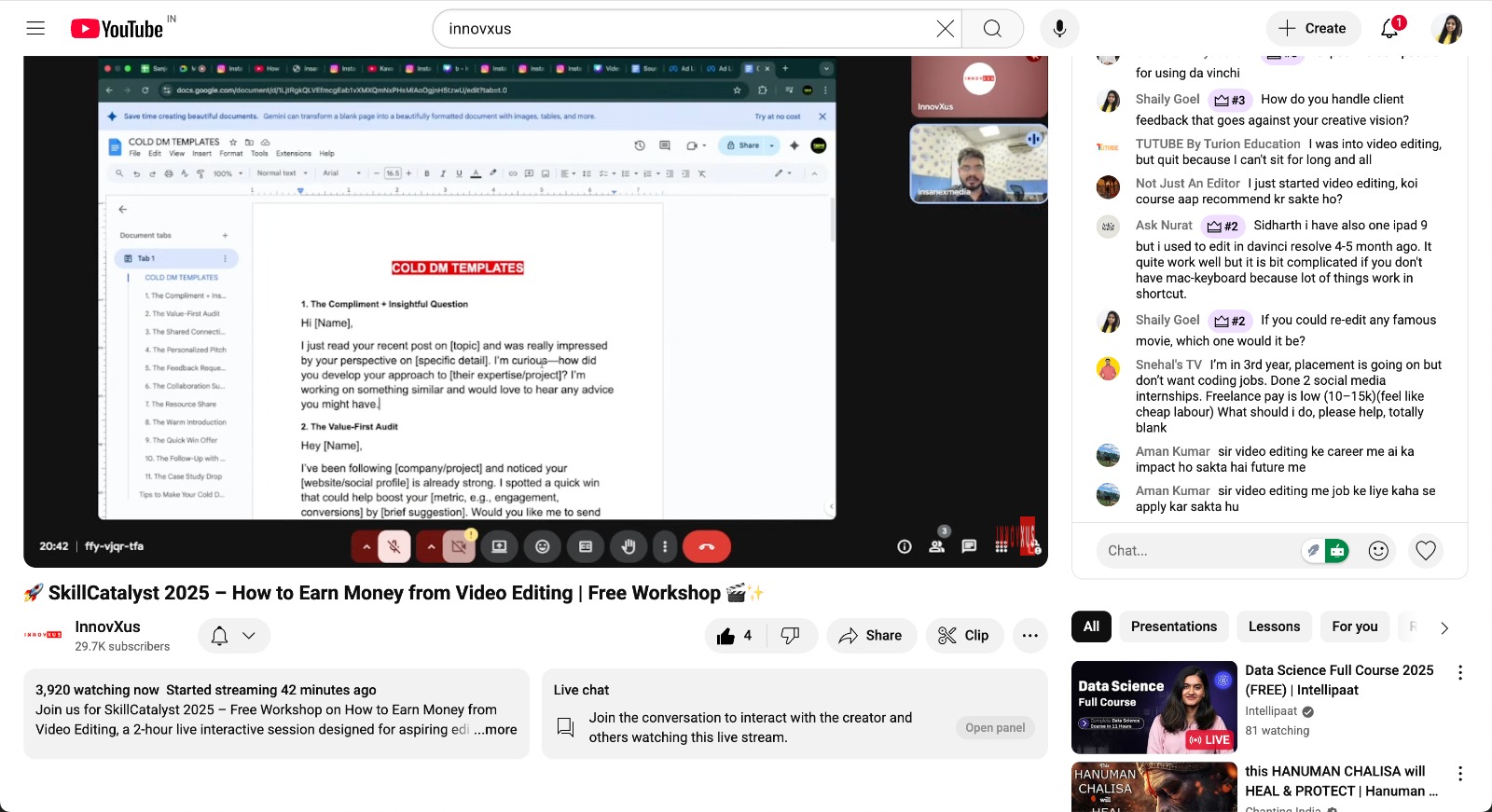Select the Presentations filter chip
This screenshot has width=1492, height=812.
point(1173,626)
